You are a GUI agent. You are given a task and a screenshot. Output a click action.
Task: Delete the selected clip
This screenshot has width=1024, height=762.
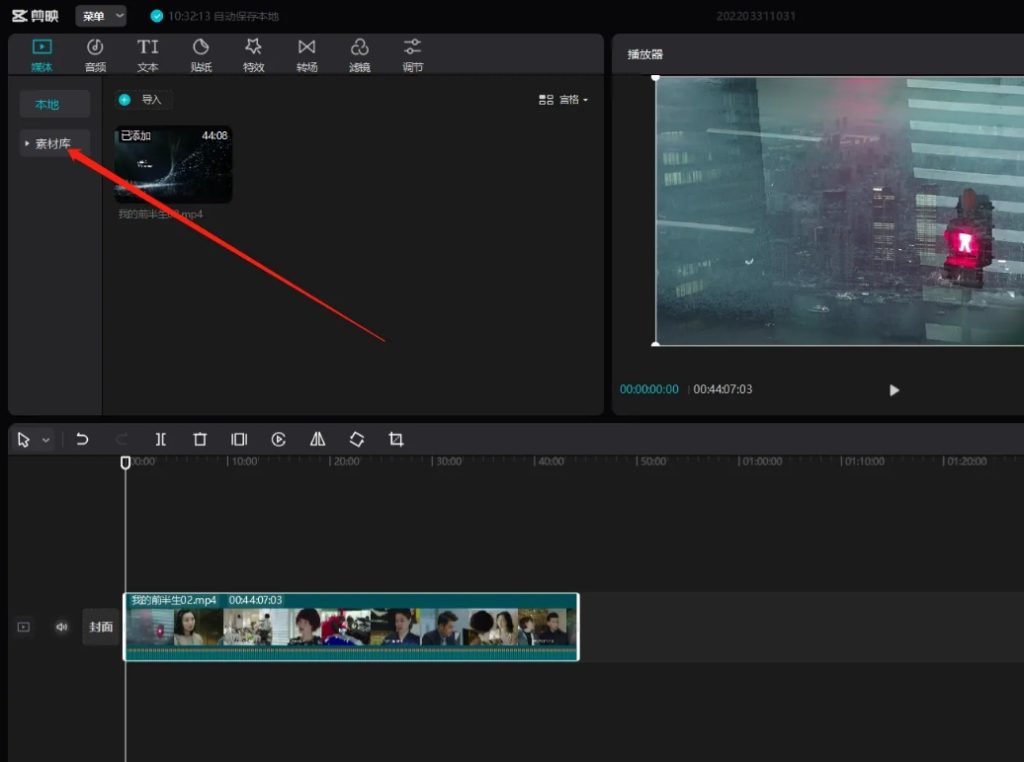(x=200, y=439)
